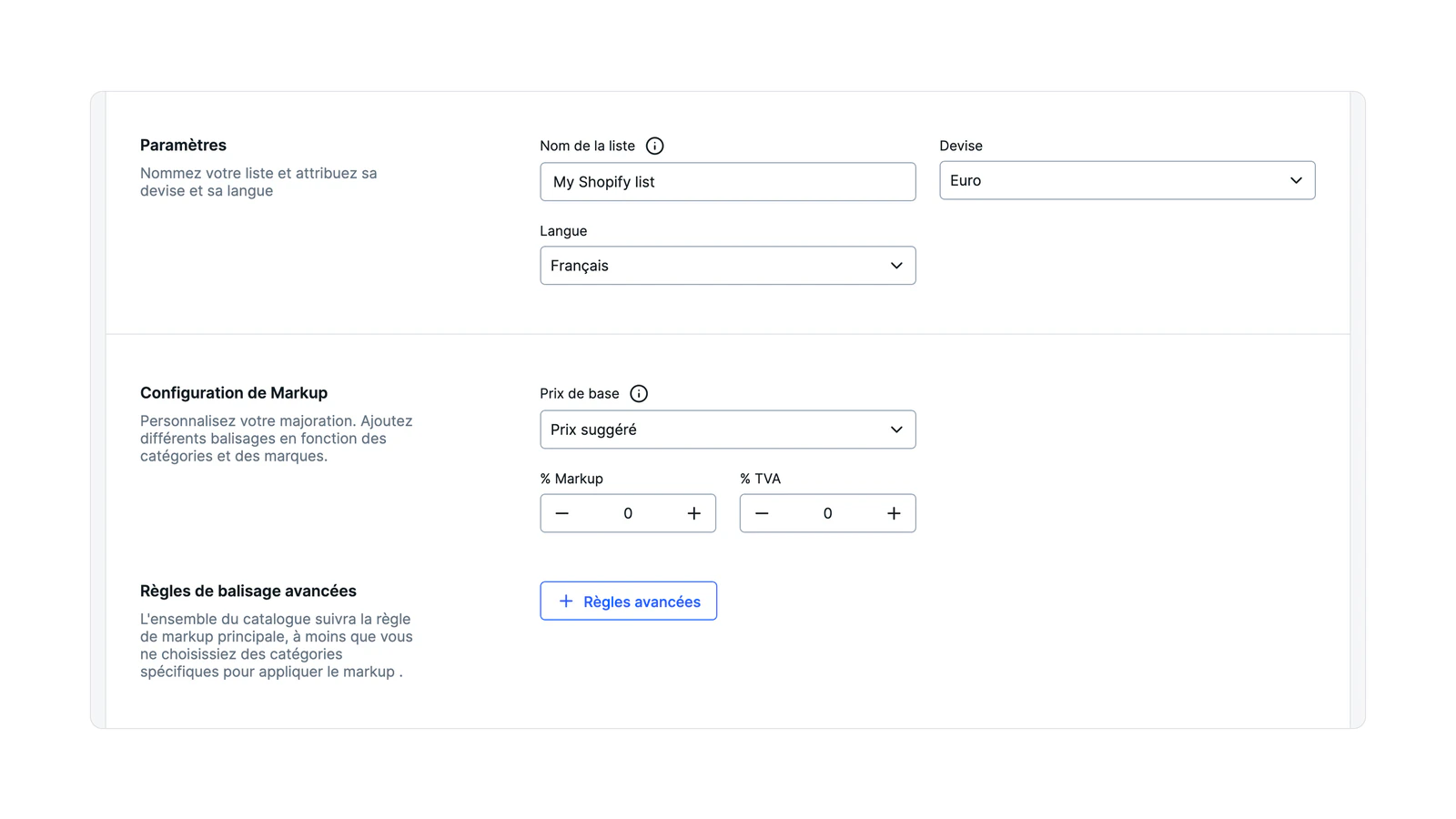1456x819 pixels.
Task: Click the 'Personnalisez votre majoration' description
Action: [277, 439]
